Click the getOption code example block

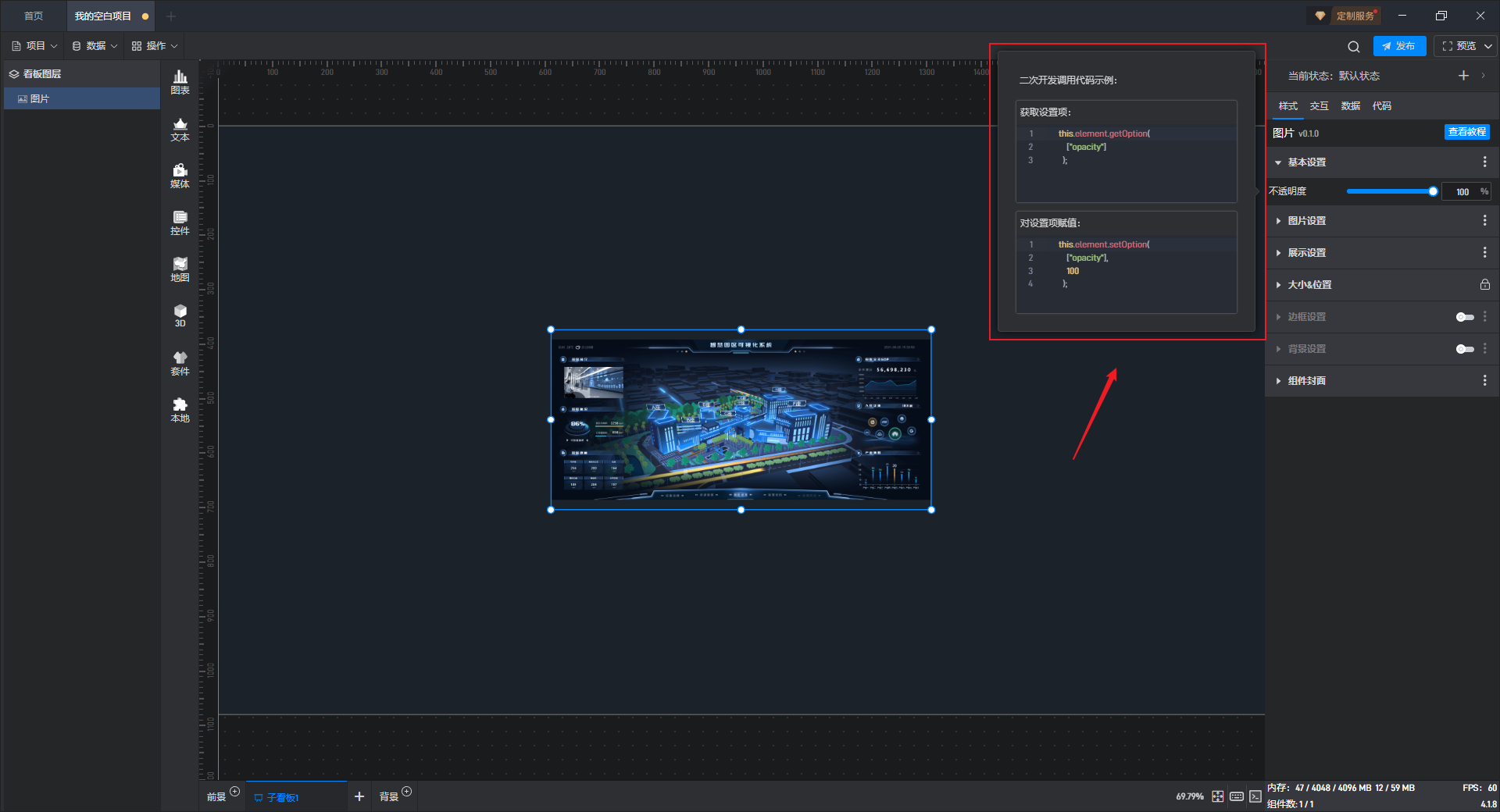(x=1126, y=151)
